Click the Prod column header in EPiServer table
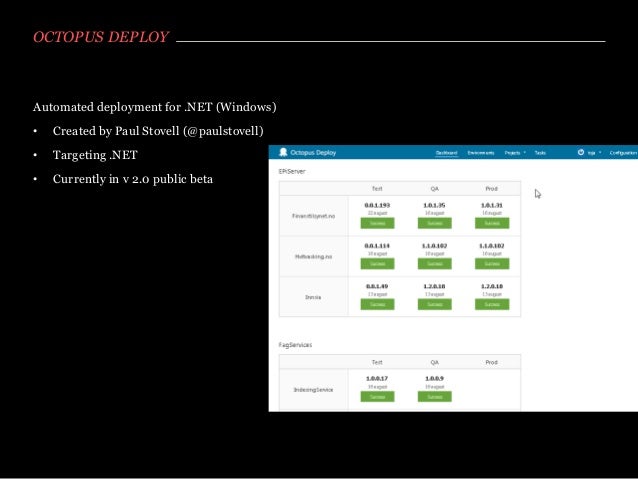The height and width of the screenshot is (479, 638). (x=492, y=188)
